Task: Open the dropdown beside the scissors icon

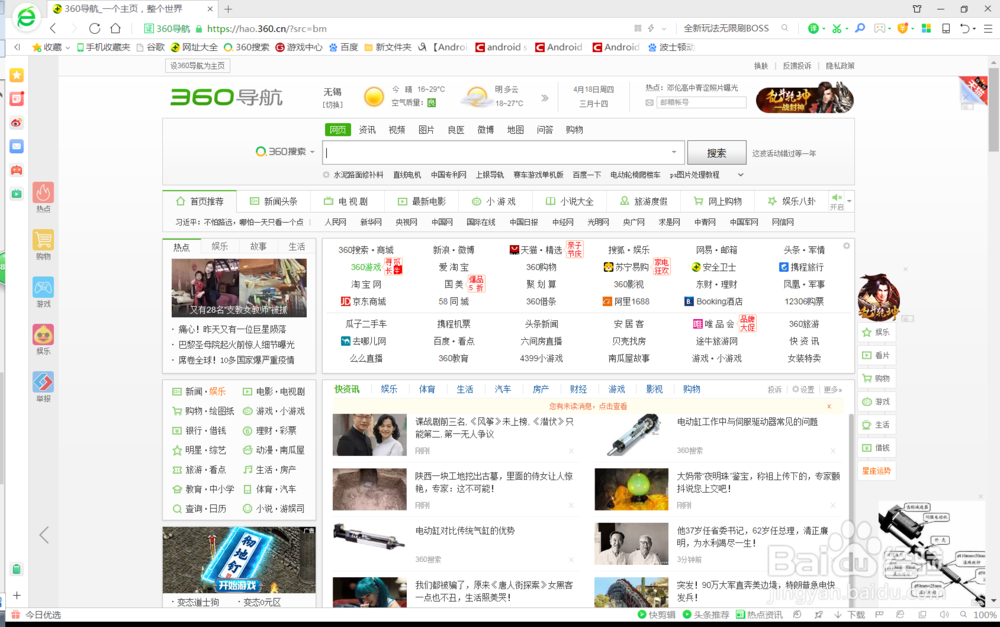Action: [846, 29]
